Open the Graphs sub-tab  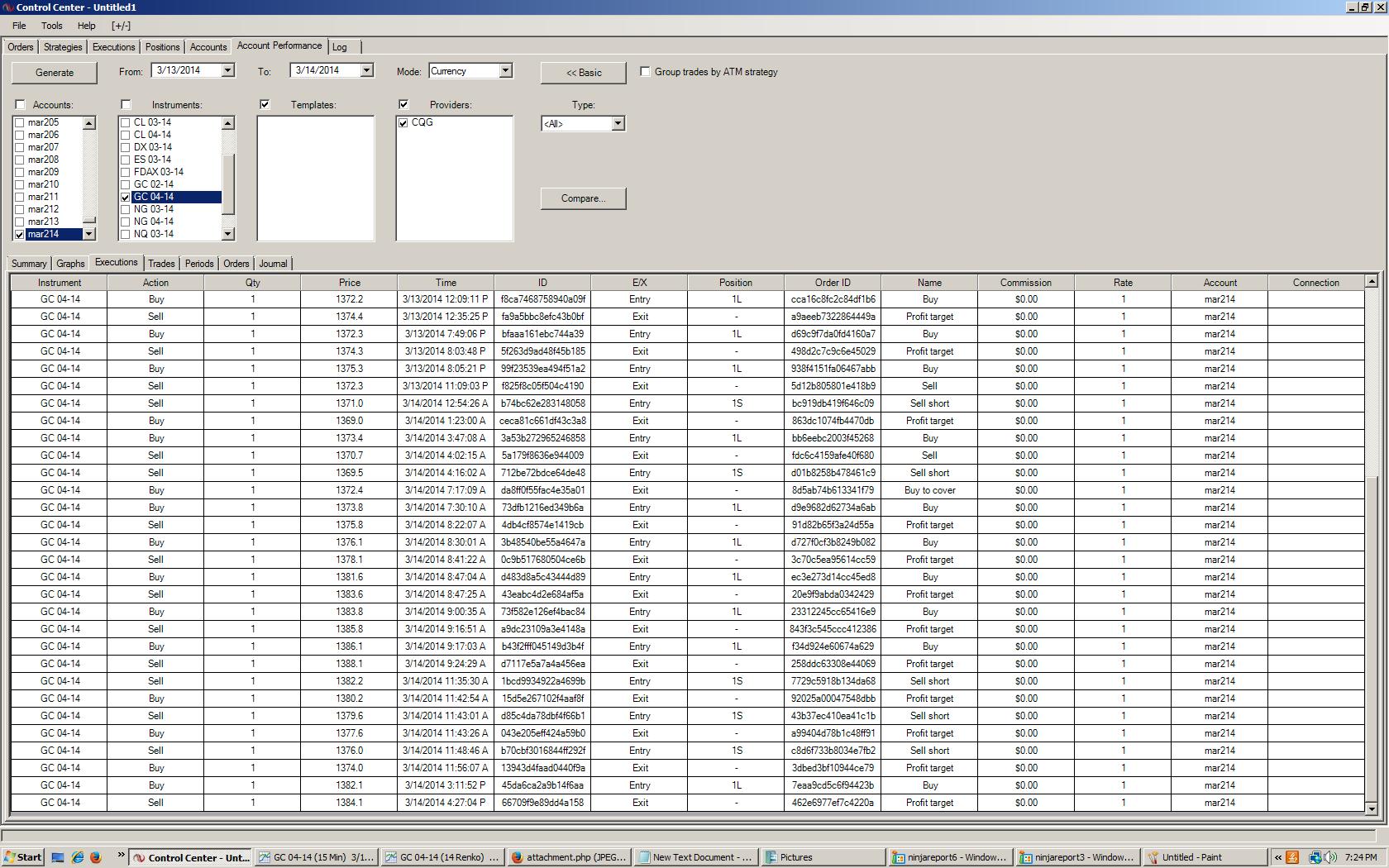pos(70,264)
